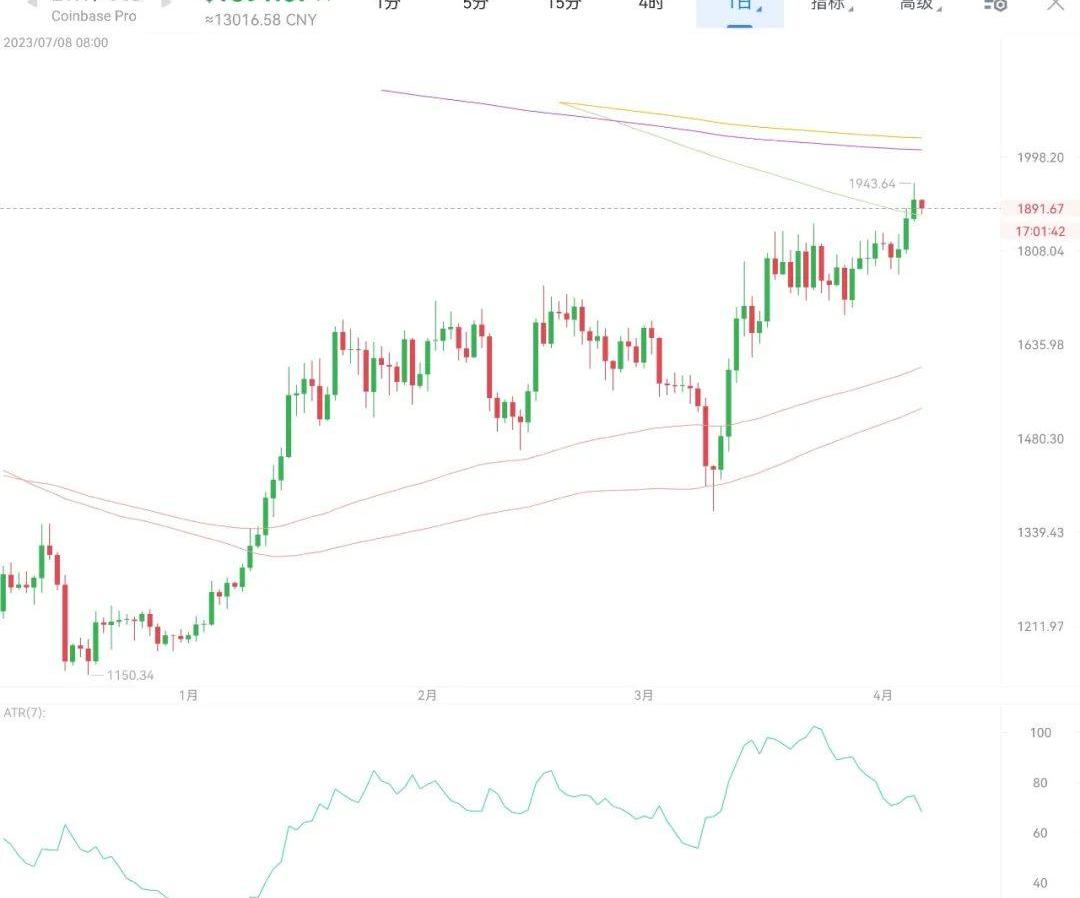Image resolution: width=1080 pixels, height=898 pixels.
Task: Tap the Coinbase Pro exchange label
Action: pos(94,16)
